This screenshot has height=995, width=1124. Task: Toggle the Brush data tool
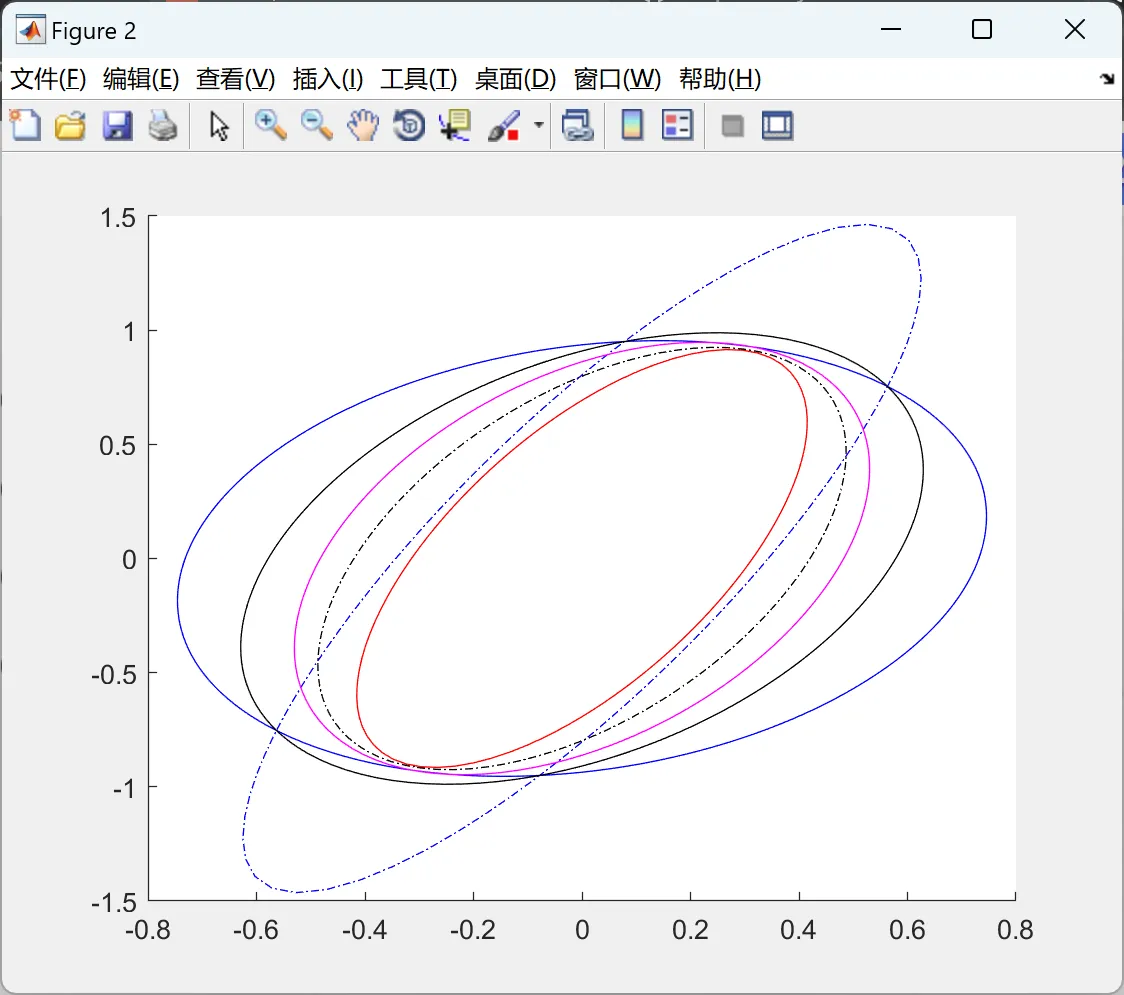click(x=504, y=125)
